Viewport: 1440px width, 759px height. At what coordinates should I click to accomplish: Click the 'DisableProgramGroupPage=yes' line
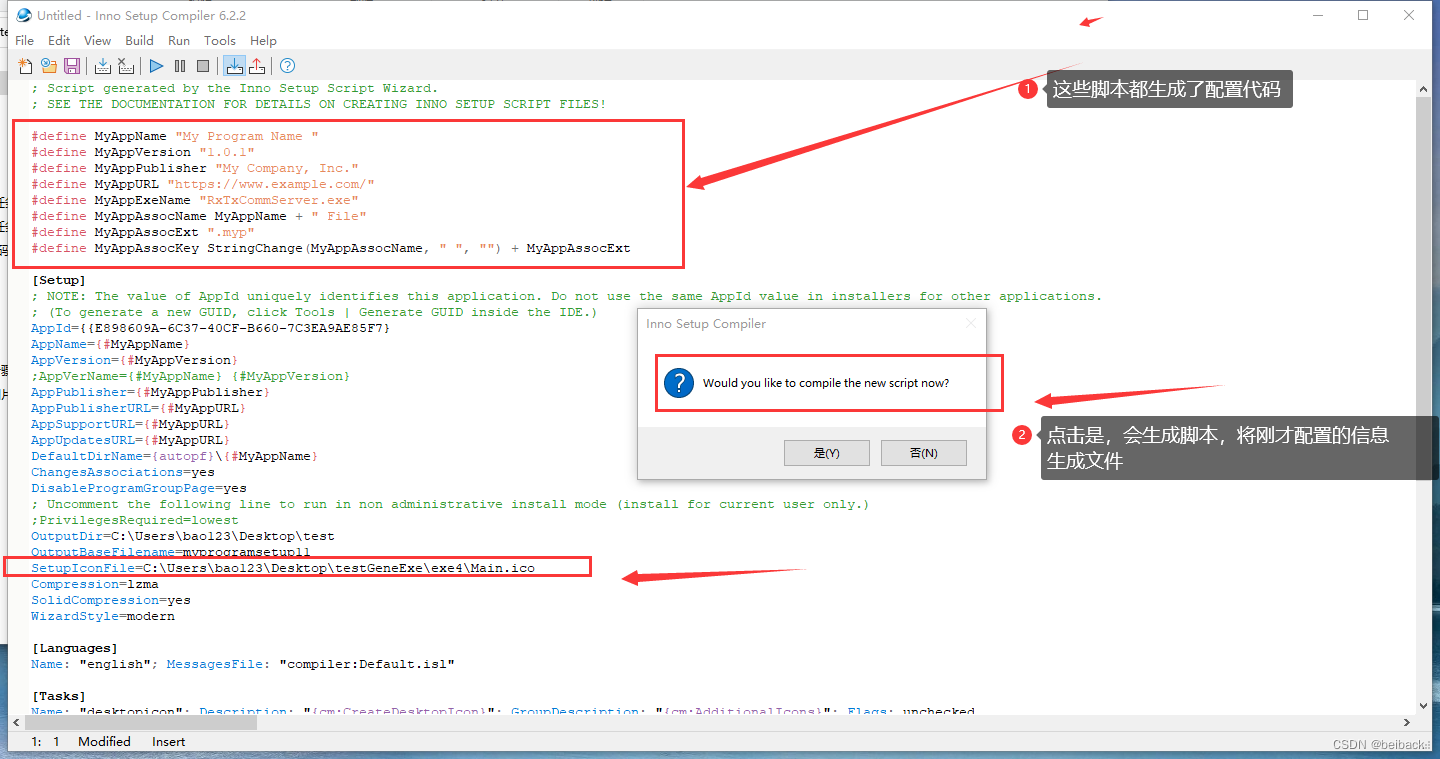coord(139,488)
